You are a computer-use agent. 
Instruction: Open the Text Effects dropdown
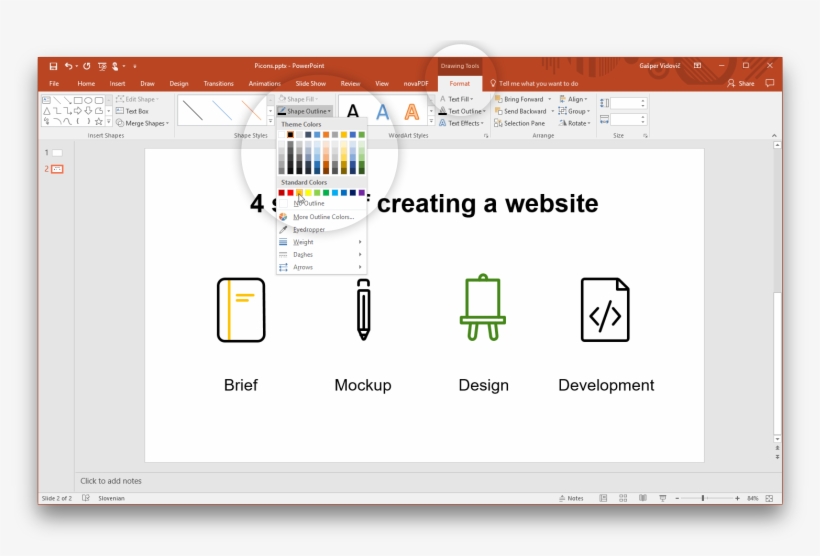click(461, 123)
